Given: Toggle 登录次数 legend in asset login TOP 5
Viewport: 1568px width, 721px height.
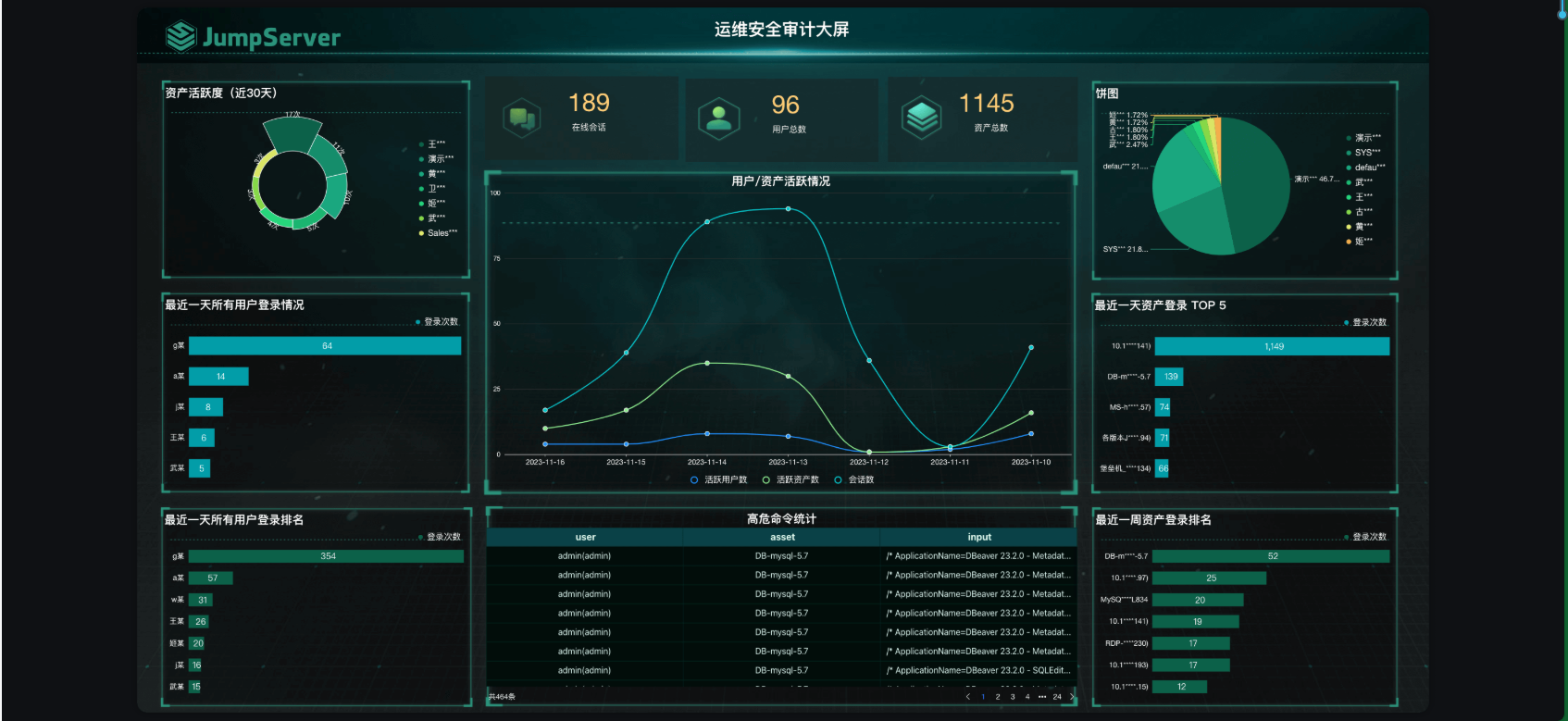Looking at the screenshot, I should 1365,323.
